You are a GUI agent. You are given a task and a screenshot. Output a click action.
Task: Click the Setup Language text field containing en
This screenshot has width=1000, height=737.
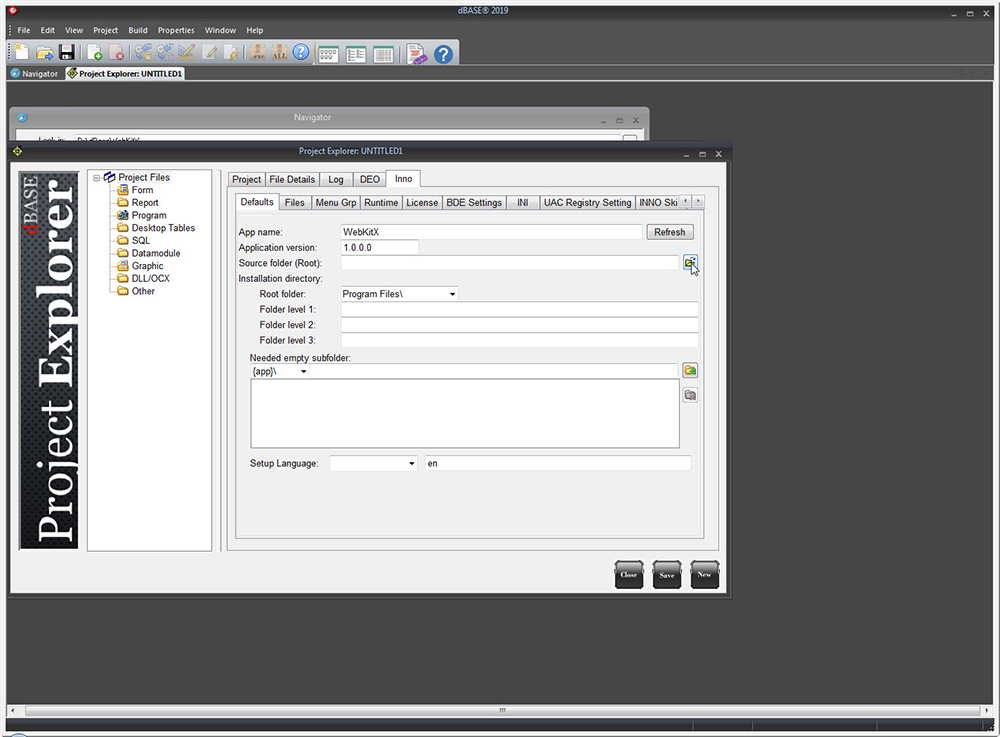(x=558, y=463)
